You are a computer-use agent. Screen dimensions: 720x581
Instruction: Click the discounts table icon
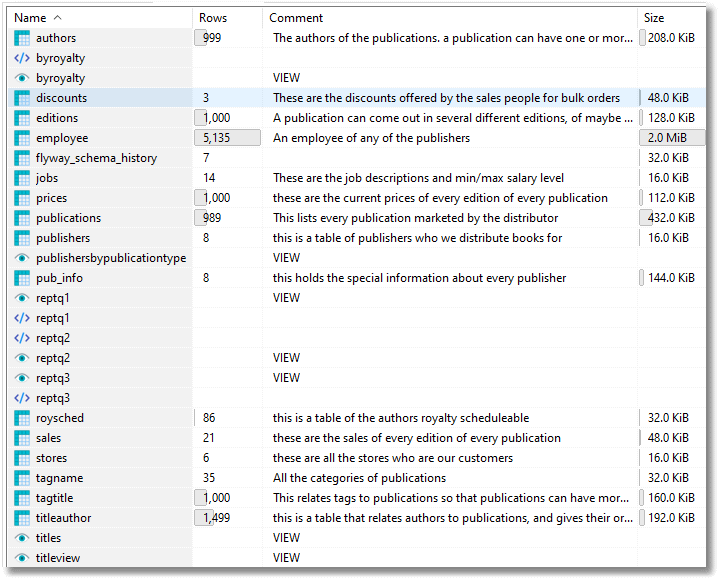22,98
